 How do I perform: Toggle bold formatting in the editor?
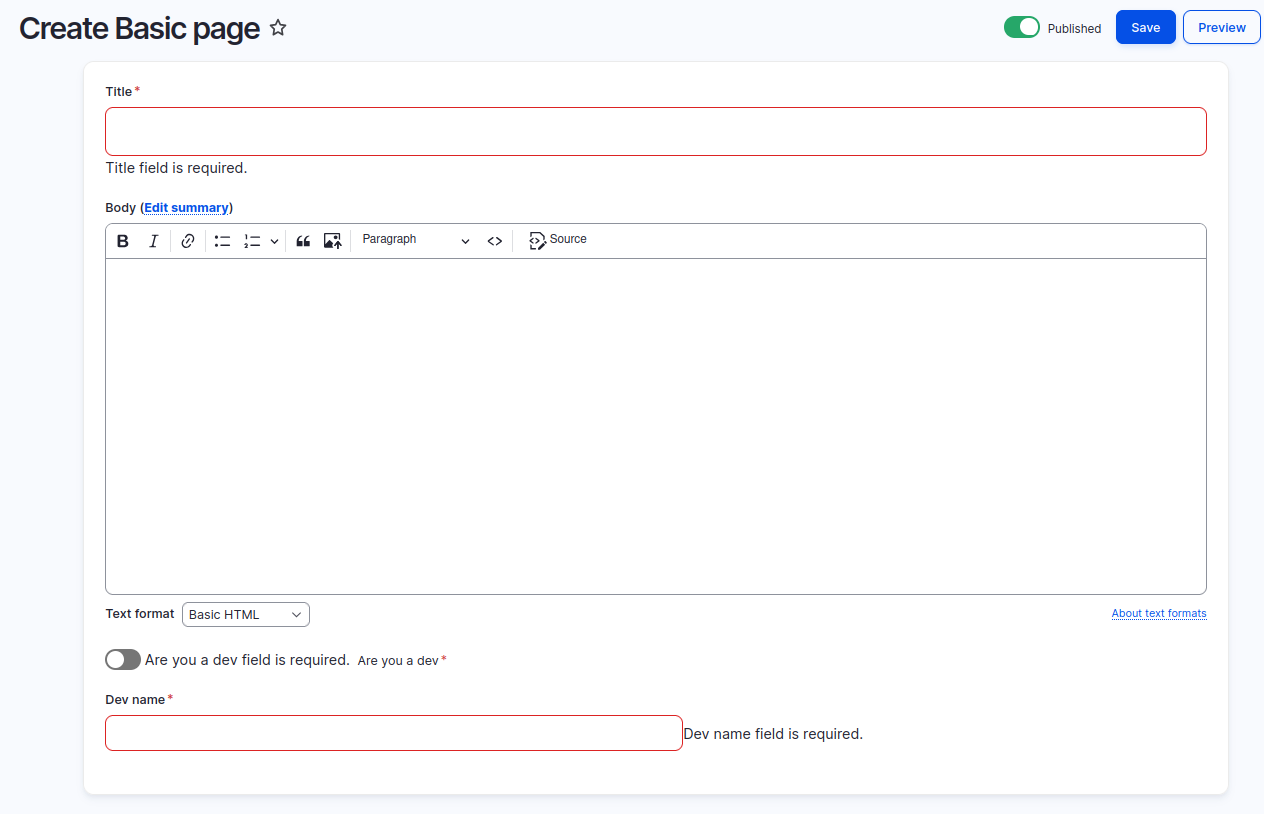pyautogui.click(x=123, y=241)
